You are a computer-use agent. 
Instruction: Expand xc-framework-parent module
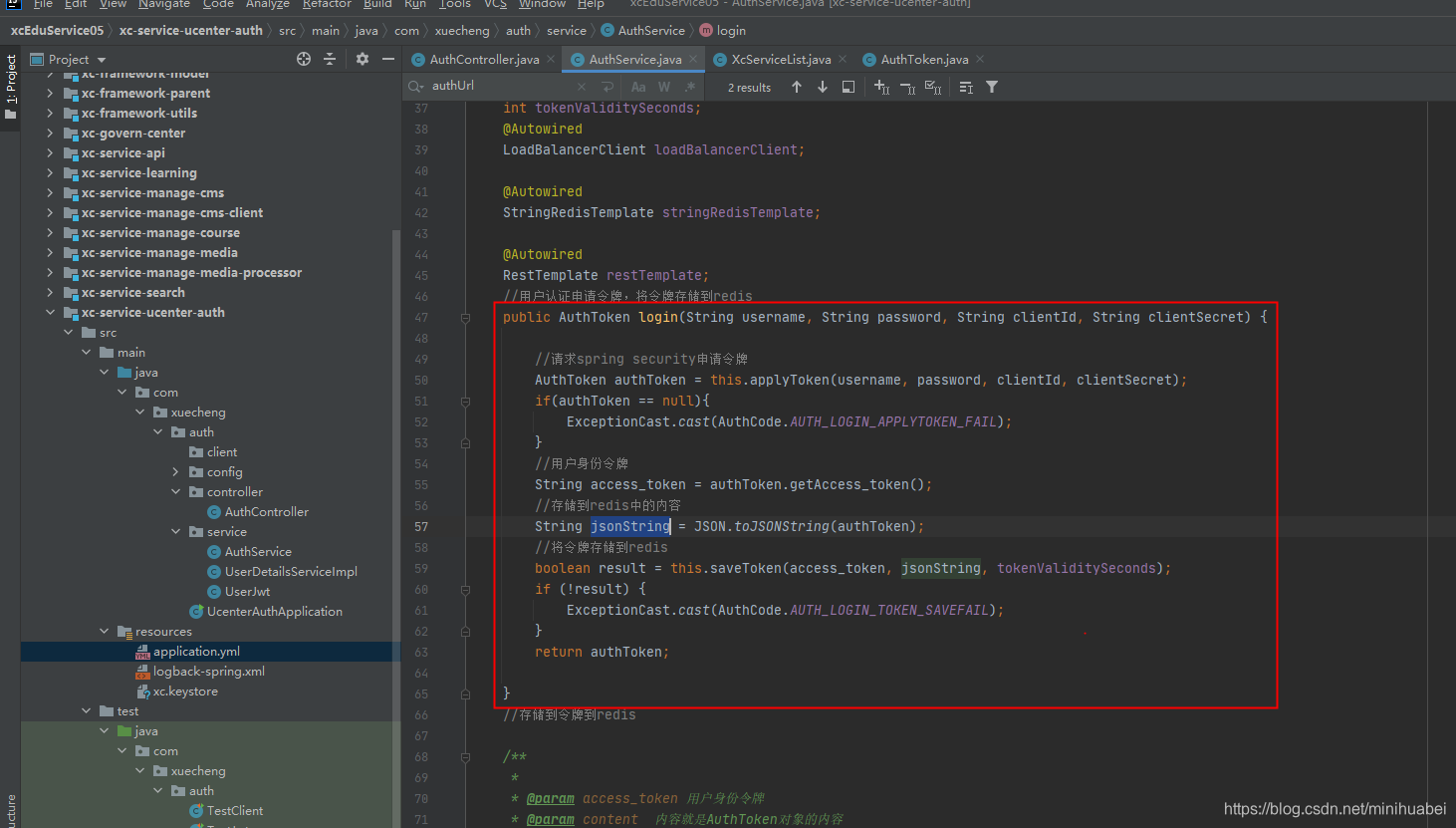tap(50, 94)
